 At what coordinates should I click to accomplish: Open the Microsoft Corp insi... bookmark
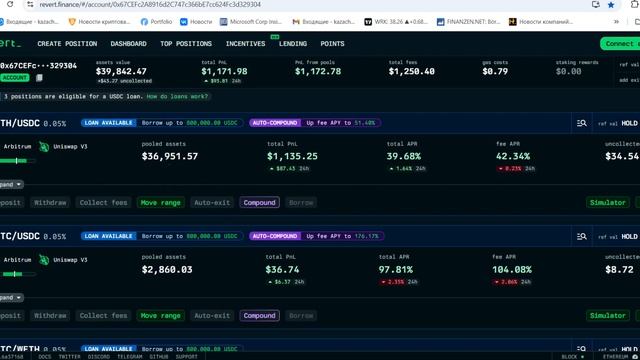251,22
